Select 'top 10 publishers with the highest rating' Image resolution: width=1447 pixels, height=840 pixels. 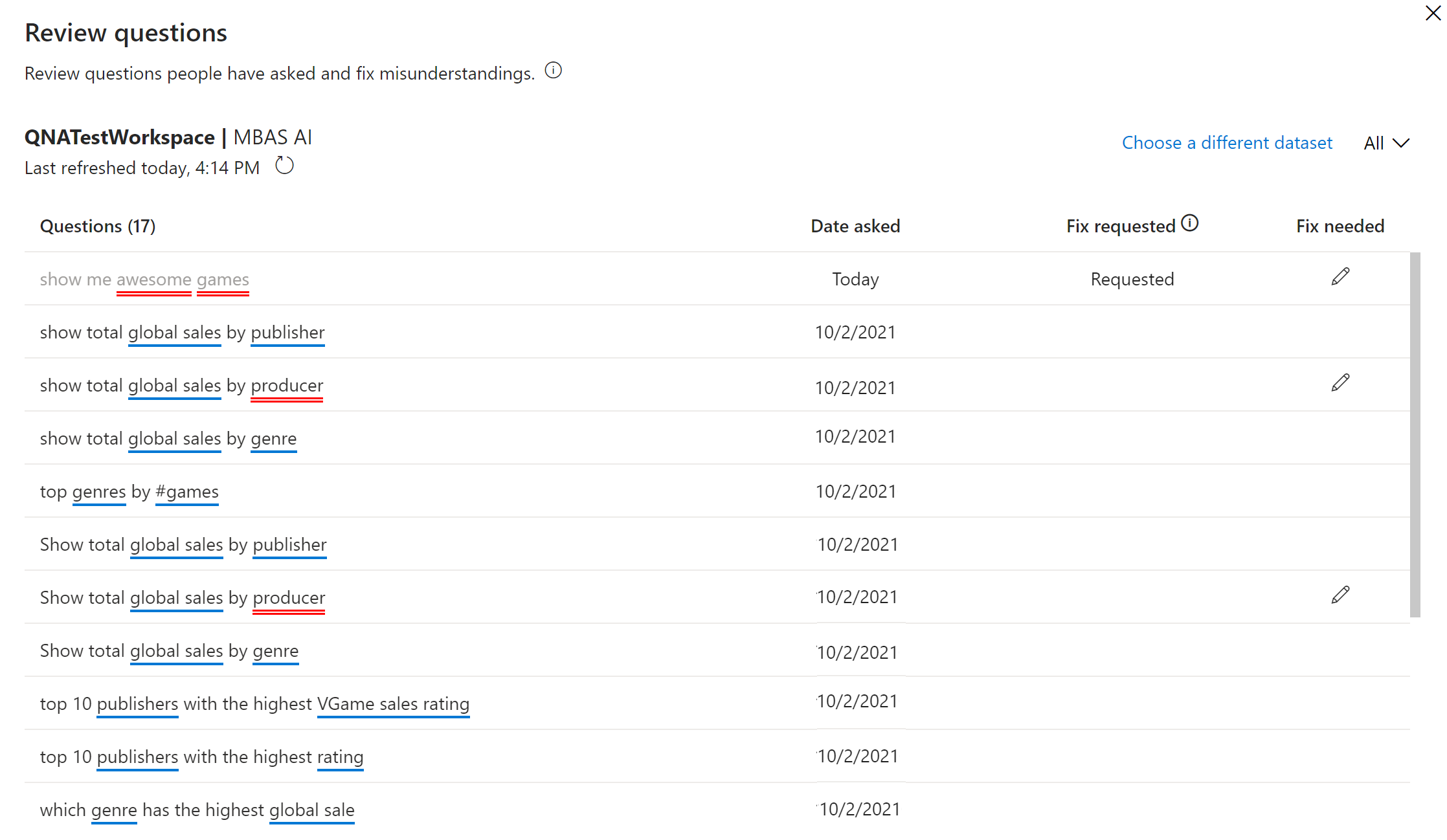click(201, 757)
